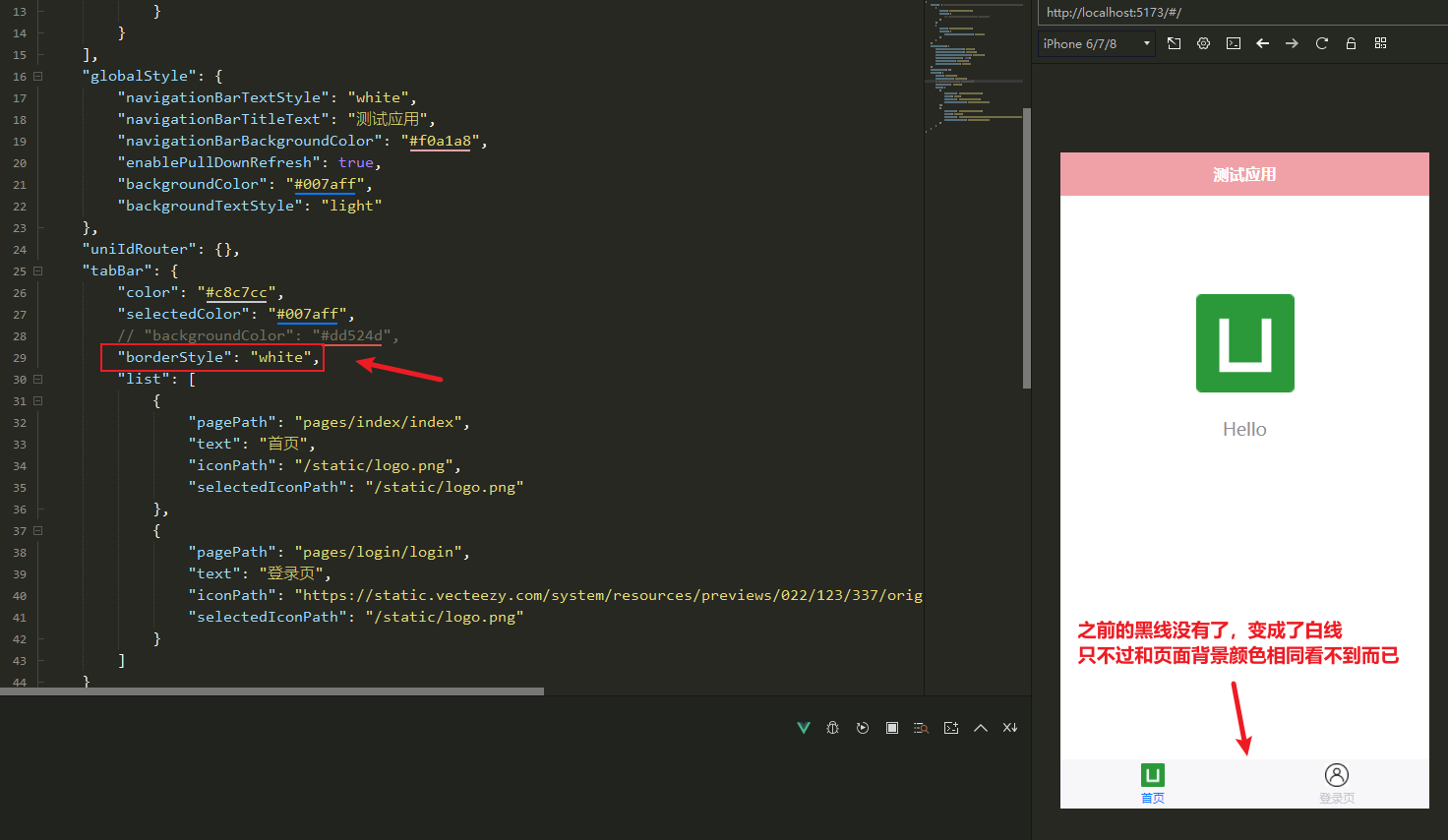The height and width of the screenshot is (840, 1448).
Task: Click "navigationBarTextStyle" key
Action: tap(224, 97)
